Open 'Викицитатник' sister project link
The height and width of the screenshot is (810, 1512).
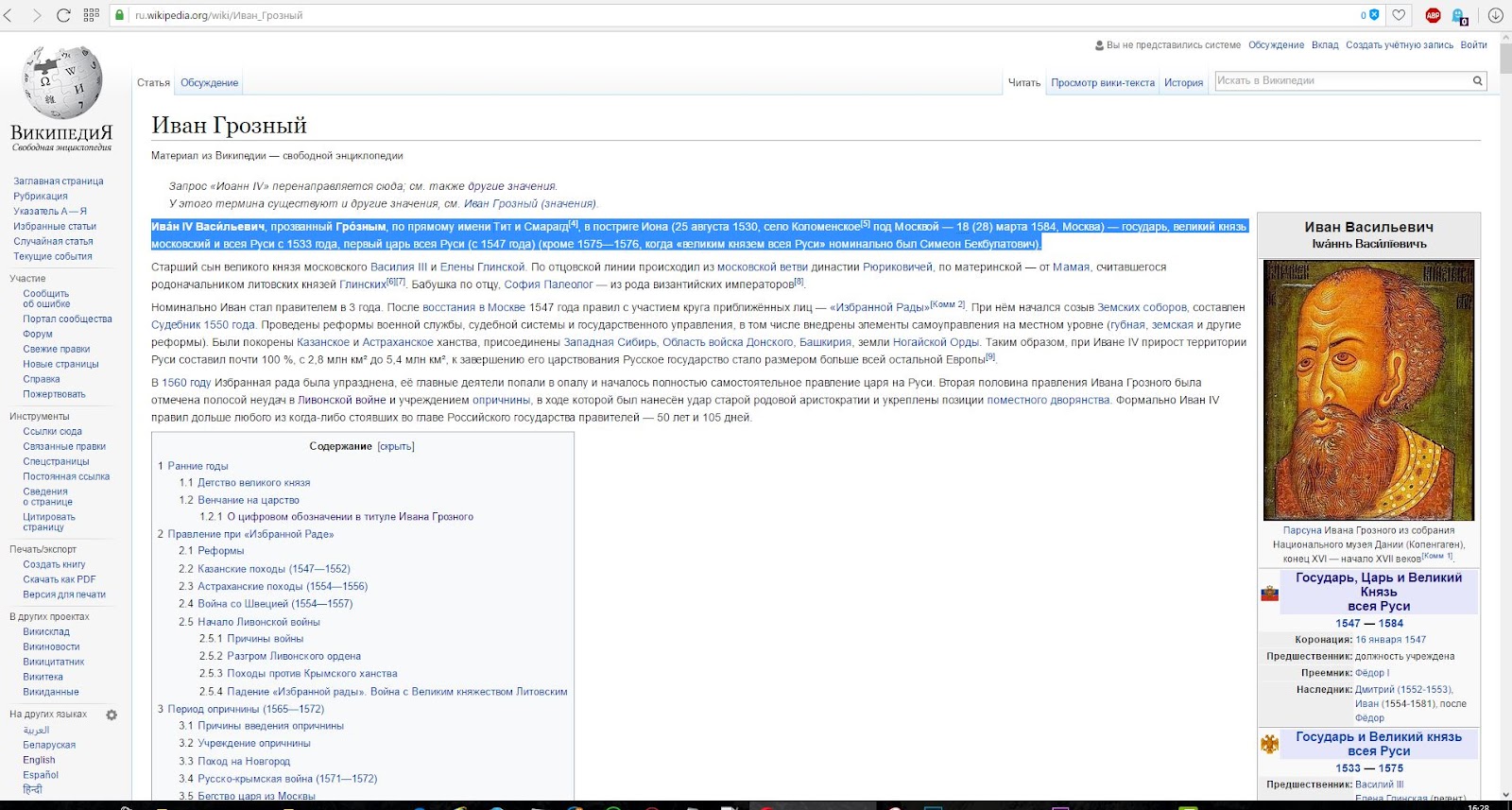[54, 662]
